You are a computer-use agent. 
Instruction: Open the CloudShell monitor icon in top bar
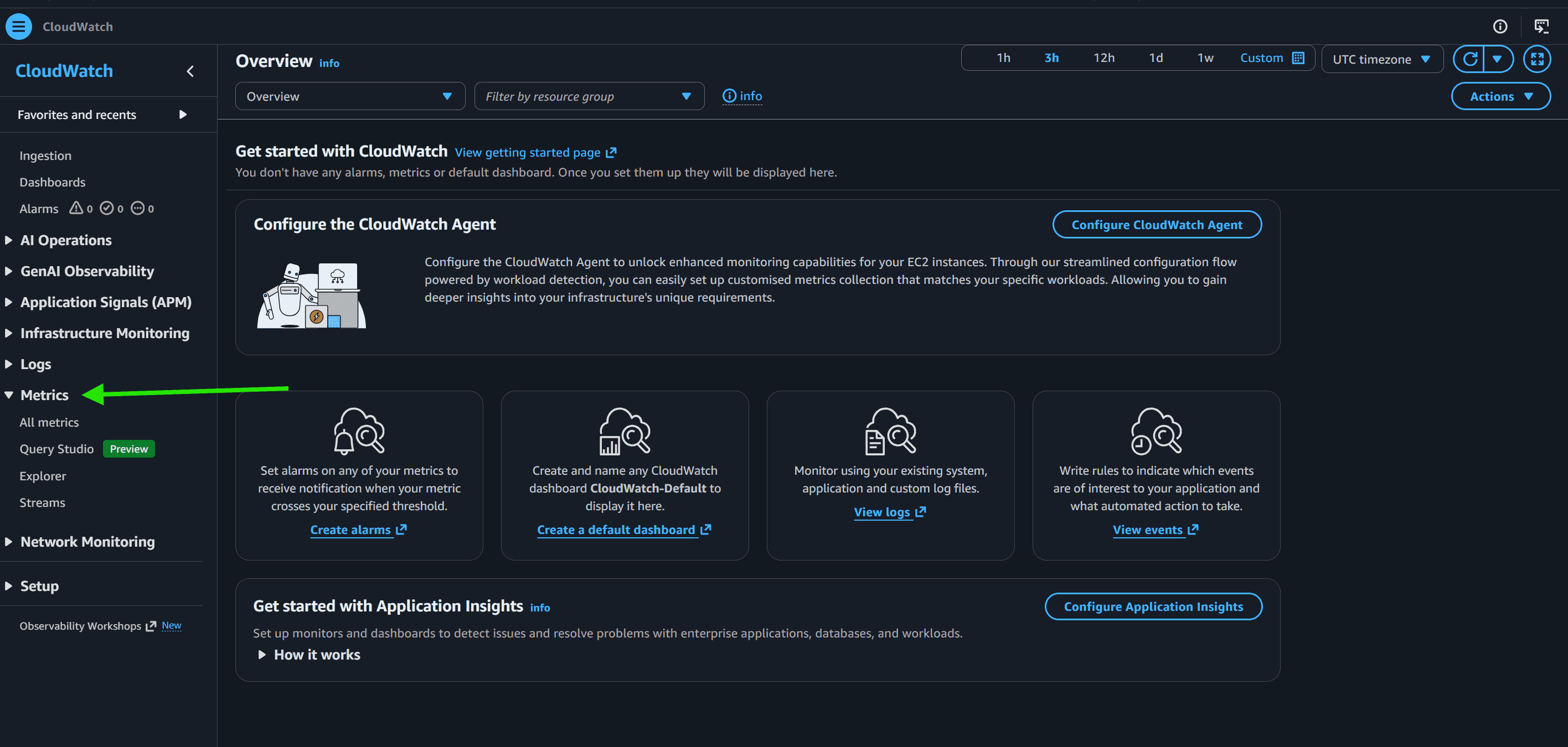click(1541, 26)
